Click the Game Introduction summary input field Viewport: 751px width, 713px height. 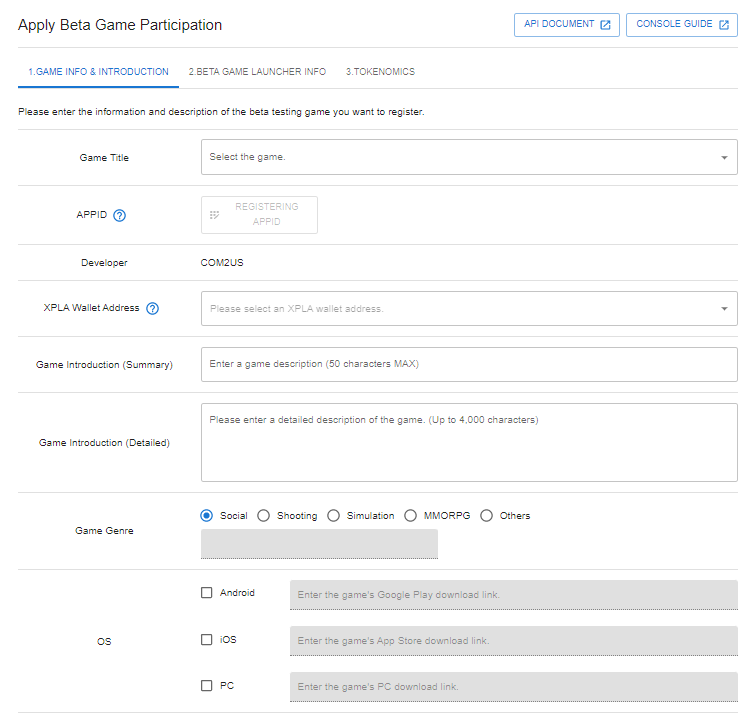coord(469,364)
